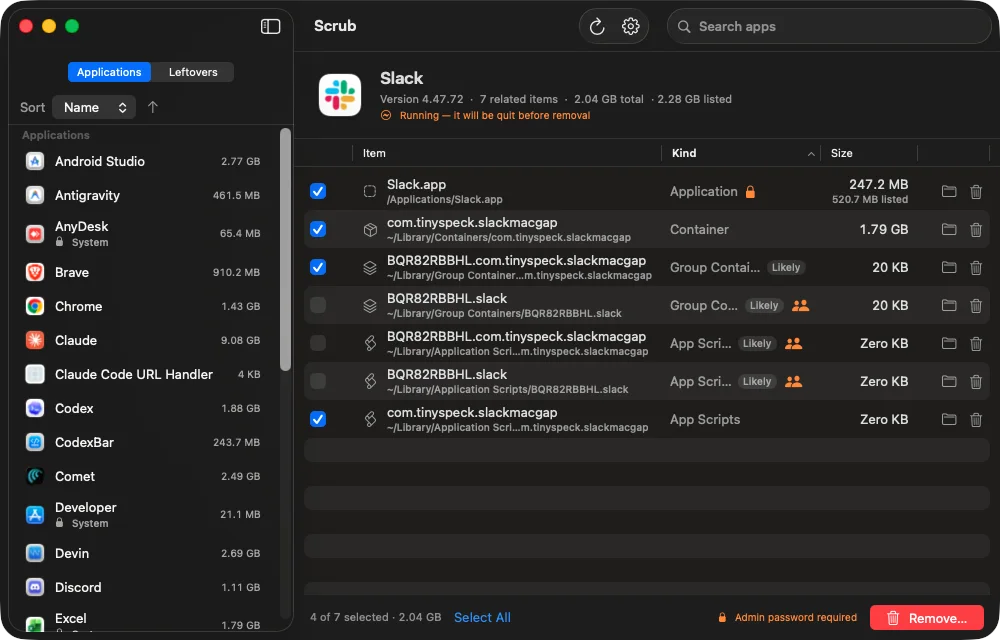Sort table by Size column header
The height and width of the screenshot is (640, 1000).
[870, 153]
